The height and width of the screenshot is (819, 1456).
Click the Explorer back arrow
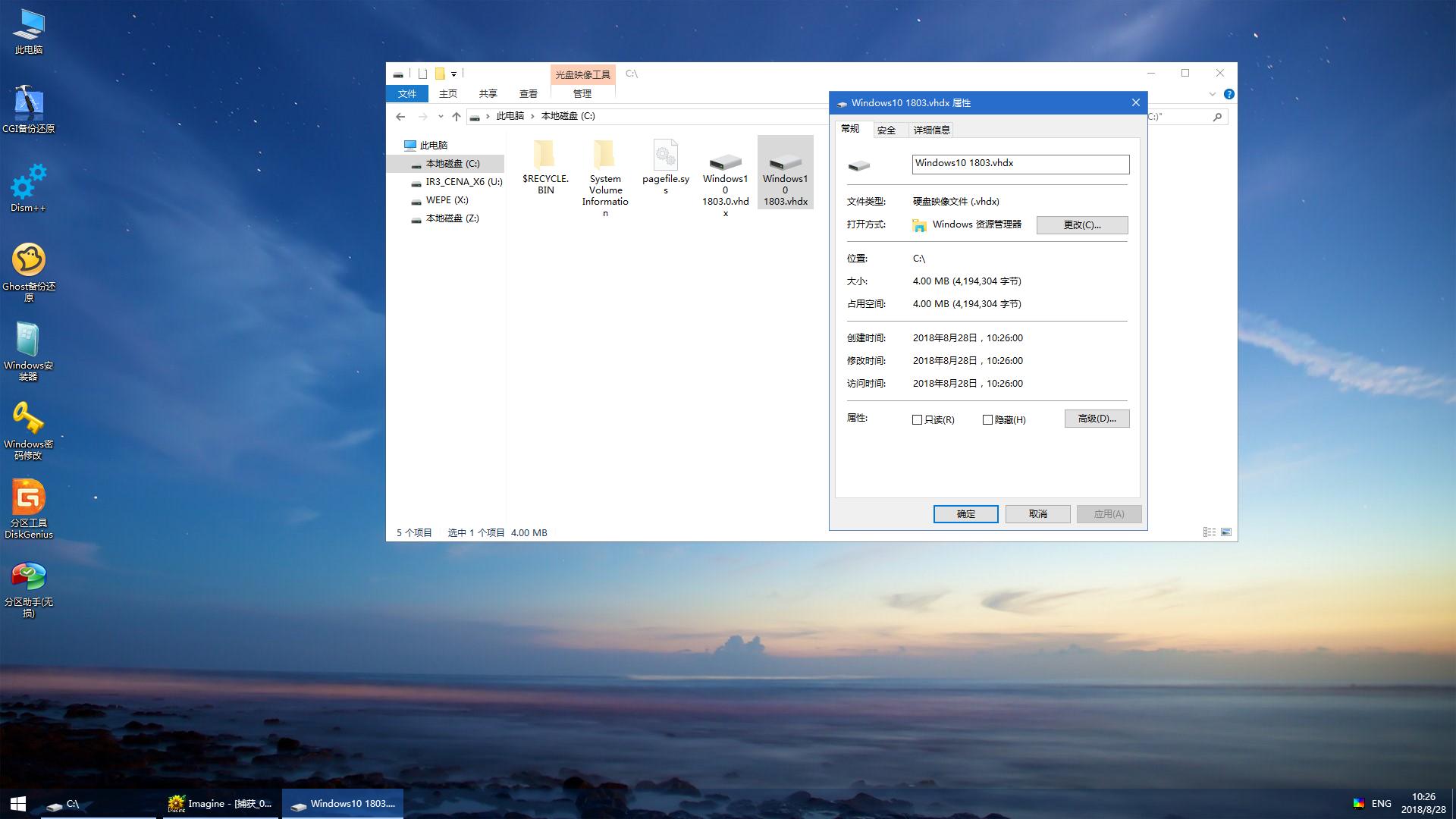point(400,116)
